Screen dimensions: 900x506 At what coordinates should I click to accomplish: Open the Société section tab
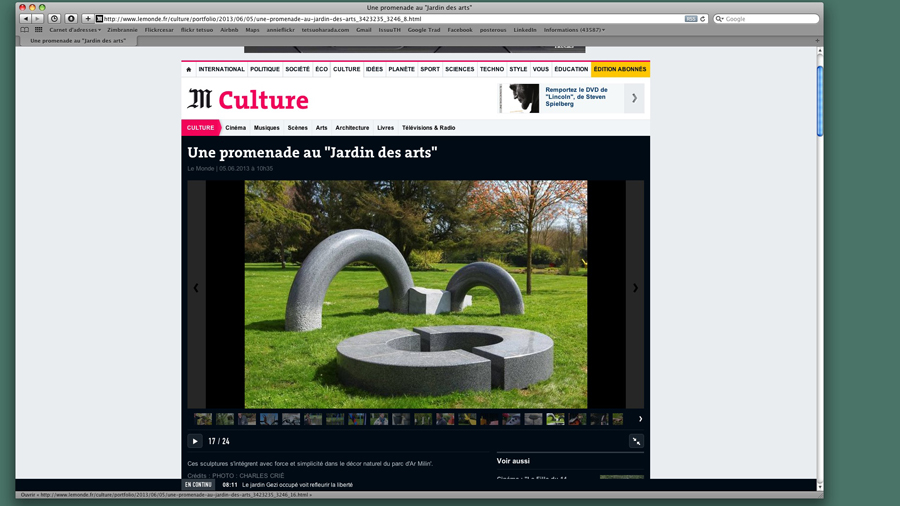pos(297,69)
